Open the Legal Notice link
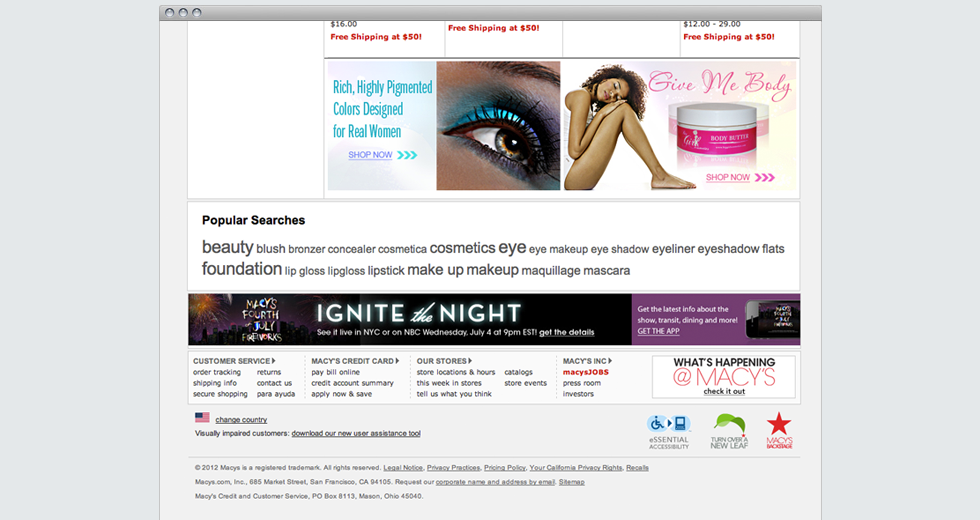Screen dimensions: 980x520 pos(403,468)
